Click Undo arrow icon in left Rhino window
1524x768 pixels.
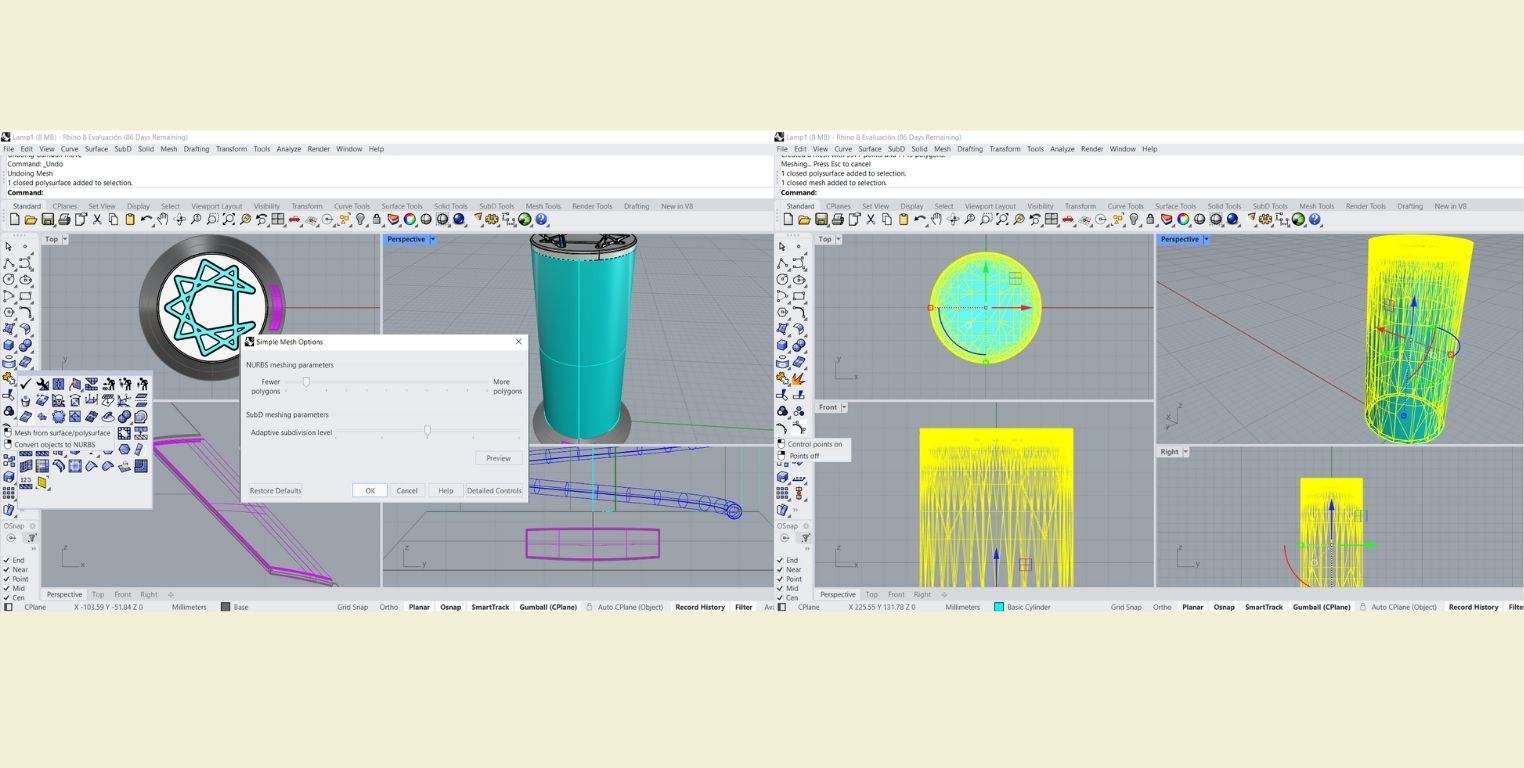tap(147, 219)
